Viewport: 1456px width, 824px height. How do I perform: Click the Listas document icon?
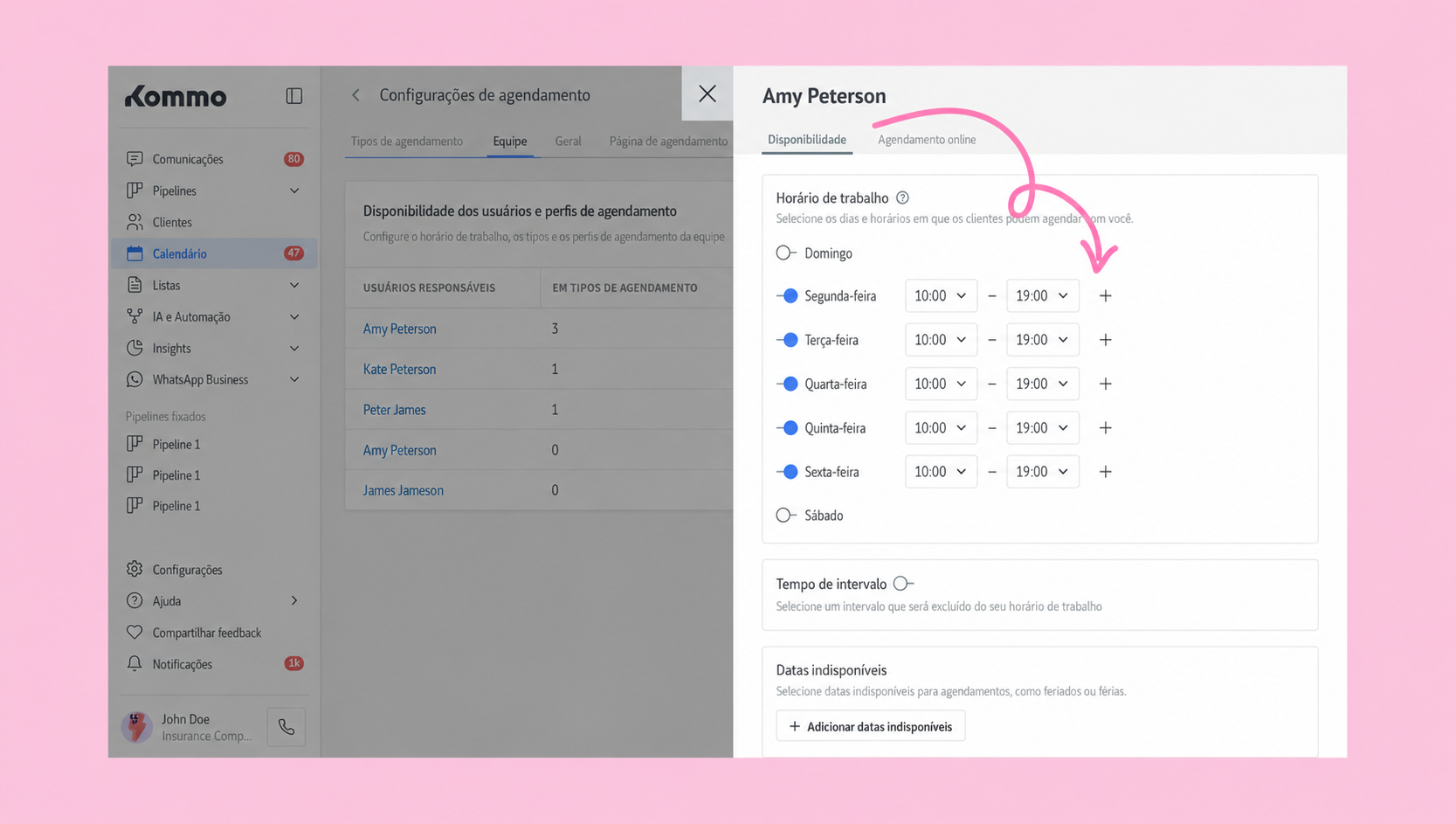click(135, 285)
